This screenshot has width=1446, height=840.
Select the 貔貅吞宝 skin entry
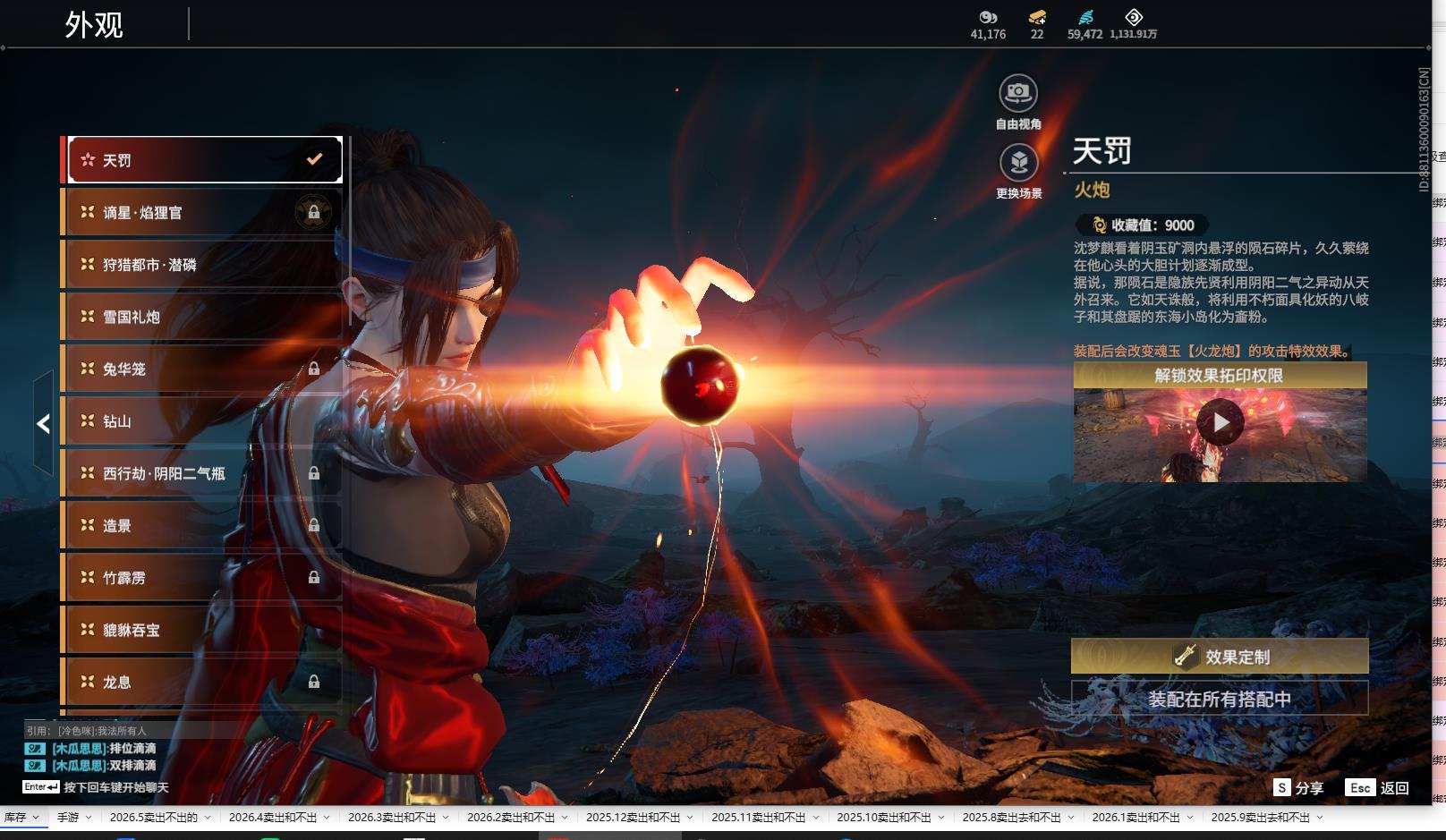coord(202,629)
